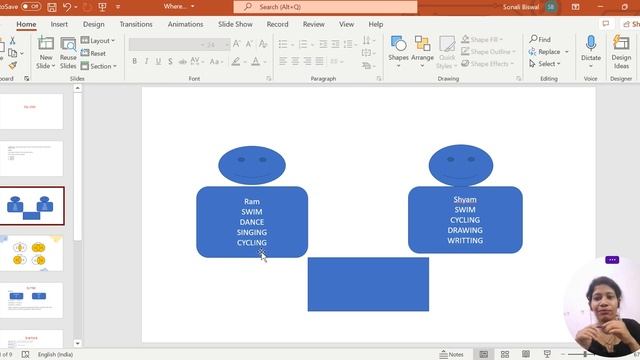Start presentation from beginning icon
The width and height of the screenshot is (640, 360).
point(102,7)
